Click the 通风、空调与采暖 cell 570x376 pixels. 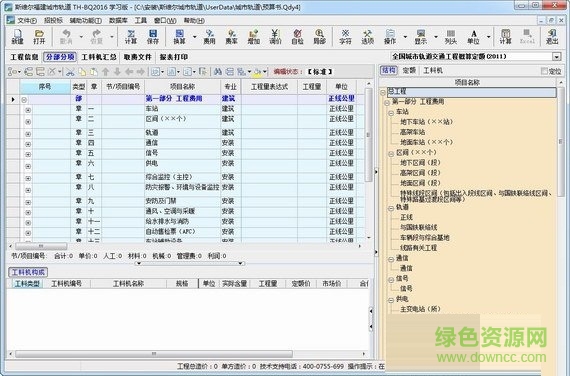tap(182, 211)
